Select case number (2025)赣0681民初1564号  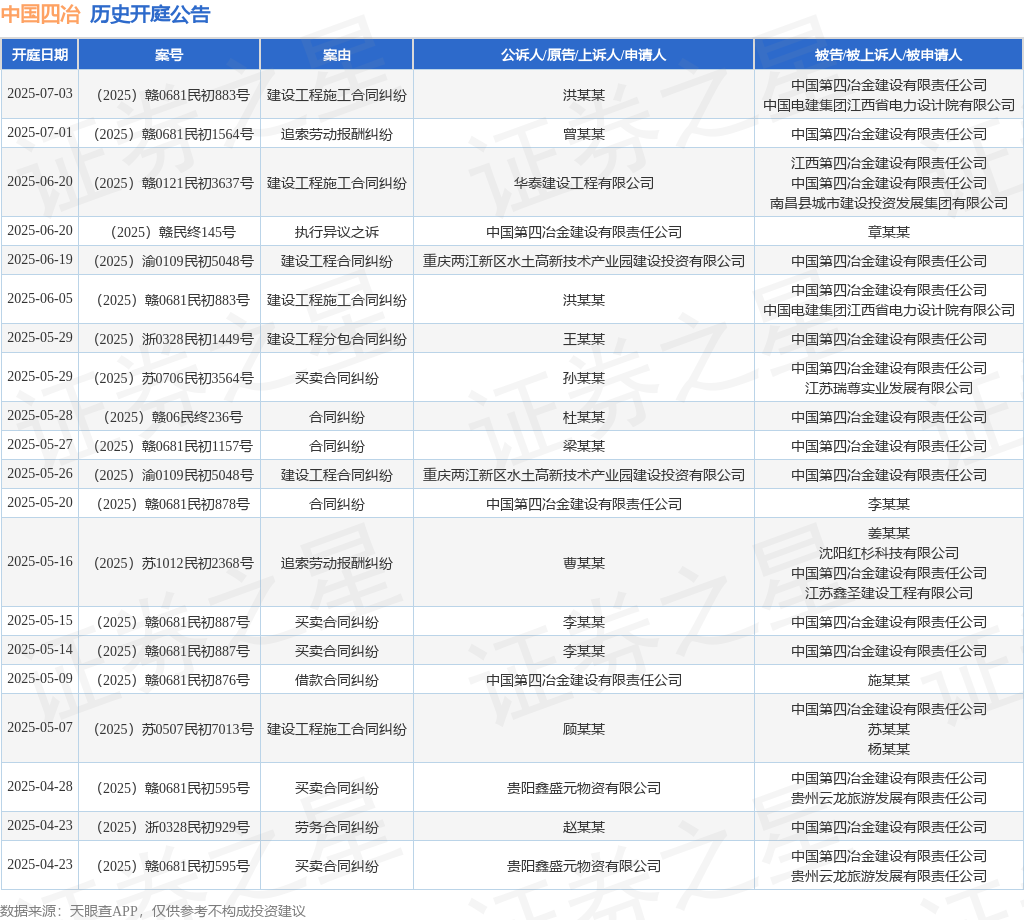click(173, 134)
